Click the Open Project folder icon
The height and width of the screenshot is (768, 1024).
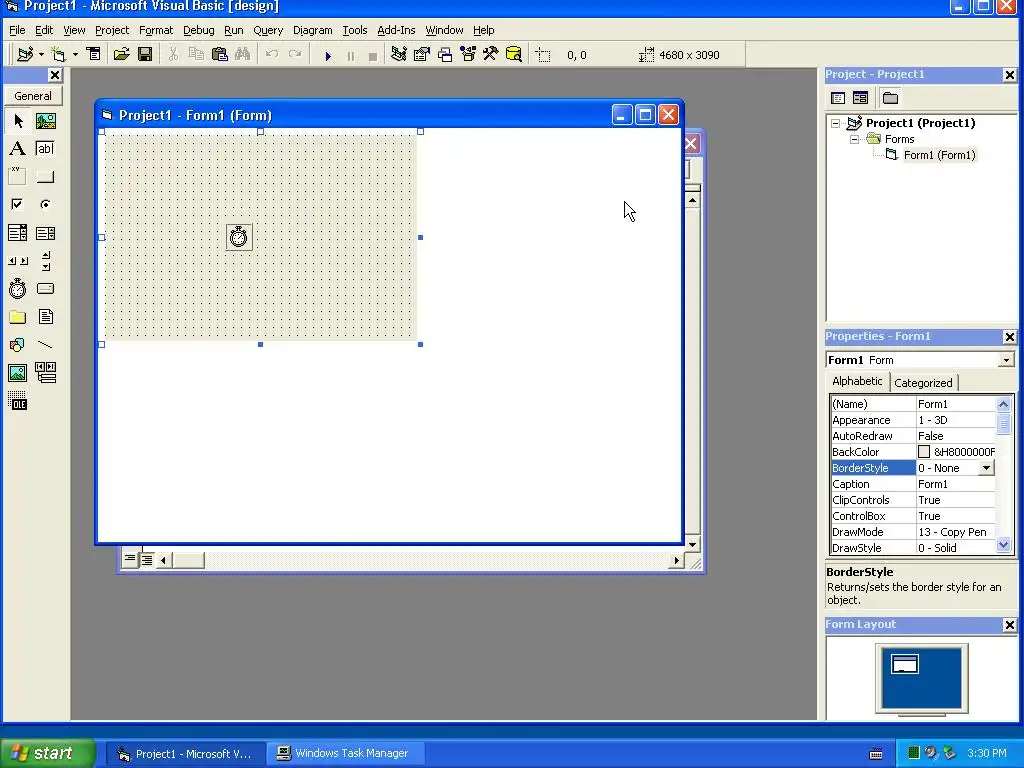121,54
